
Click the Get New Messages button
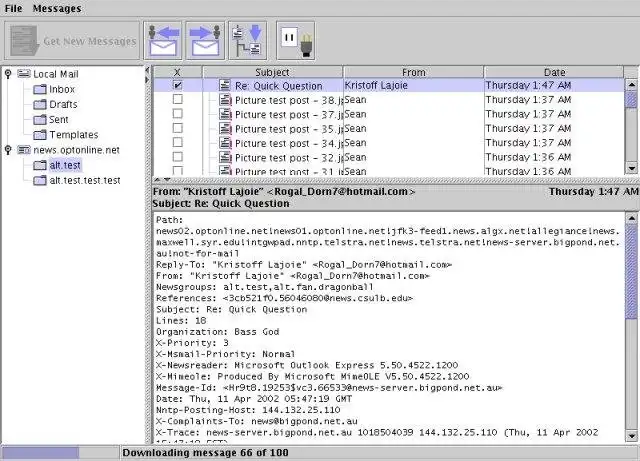[72, 41]
